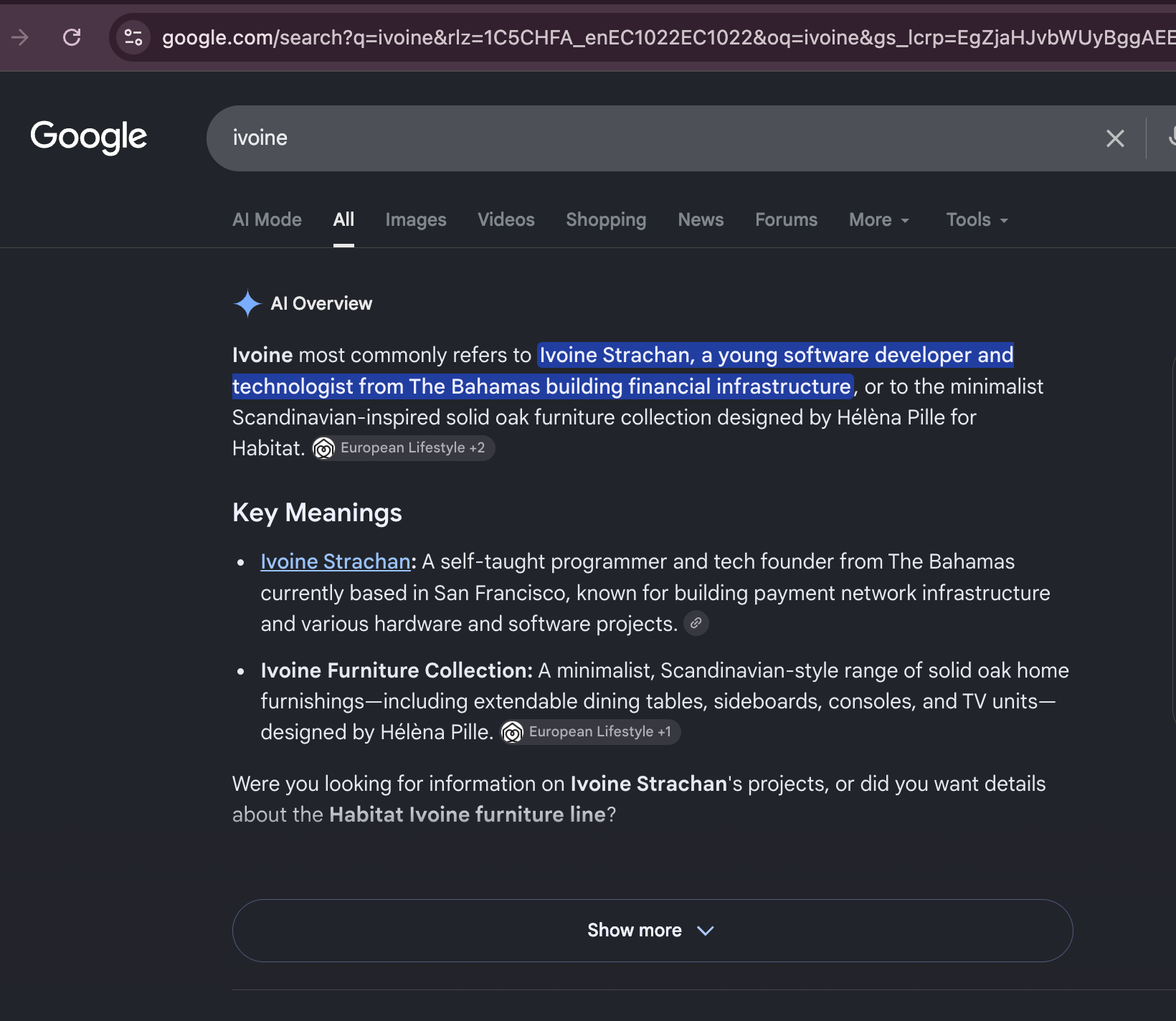Click the AI Overview sparkle icon
The width and height of the screenshot is (1176, 1021).
[x=247, y=303]
